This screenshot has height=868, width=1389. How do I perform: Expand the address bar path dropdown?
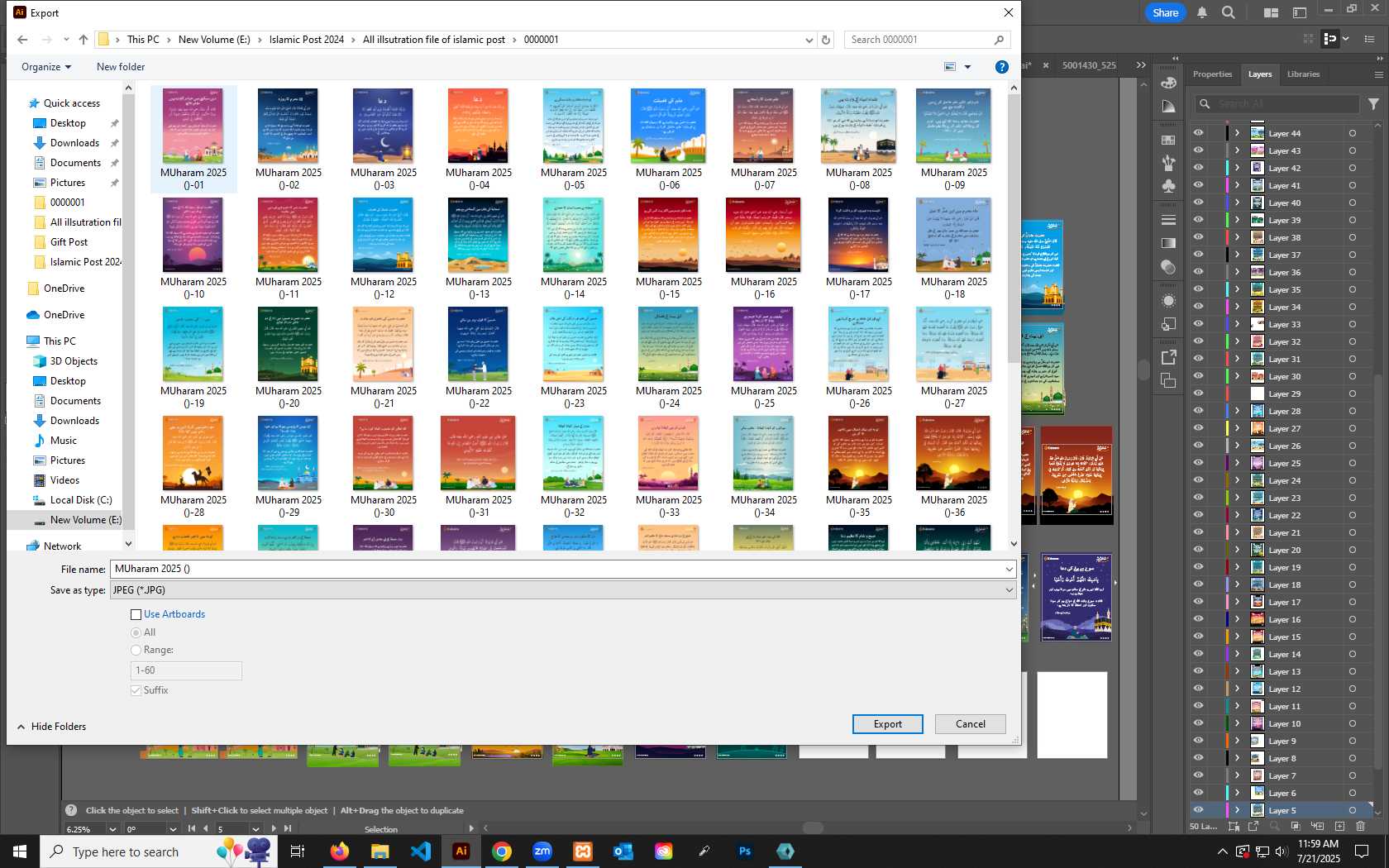point(809,40)
